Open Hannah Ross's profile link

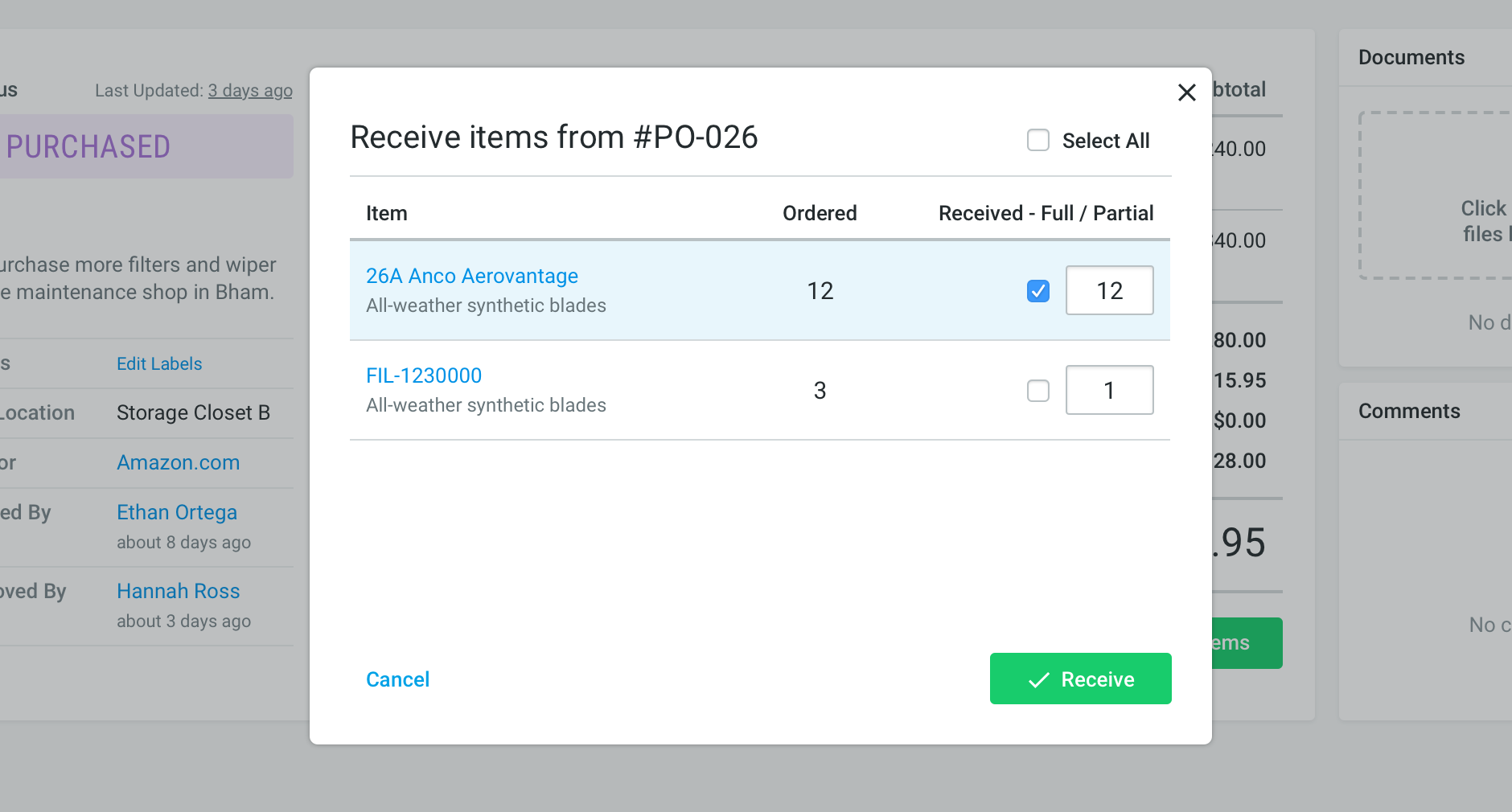point(178,591)
